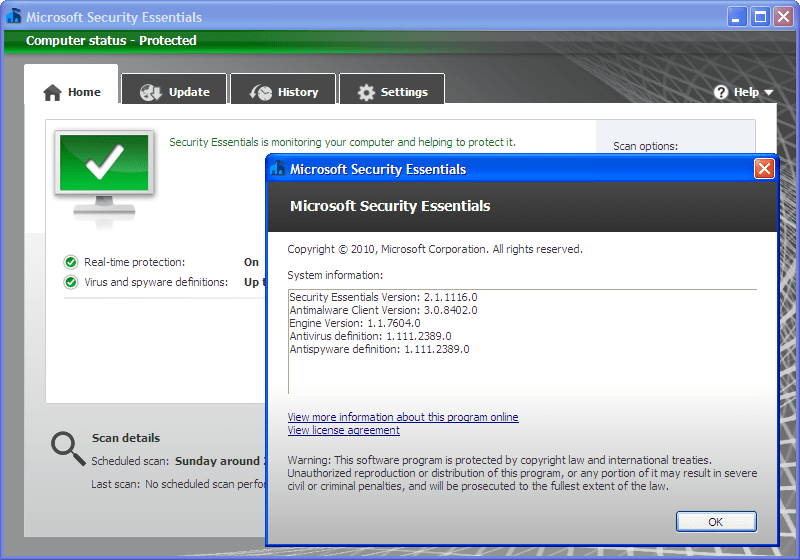Open View more information about this program online
Viewport: 800px width, 560px height.
pyautogui.click(x=403, y=417)
